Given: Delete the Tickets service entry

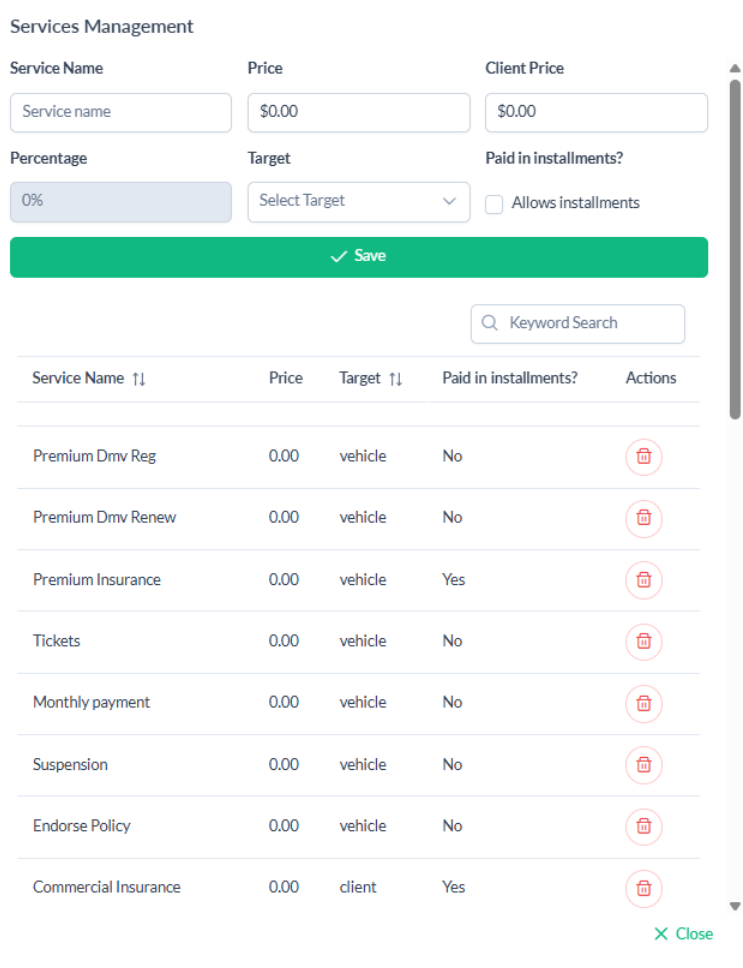Looking at the screenshot, I should pyautogui.click(x=644, y=641).
